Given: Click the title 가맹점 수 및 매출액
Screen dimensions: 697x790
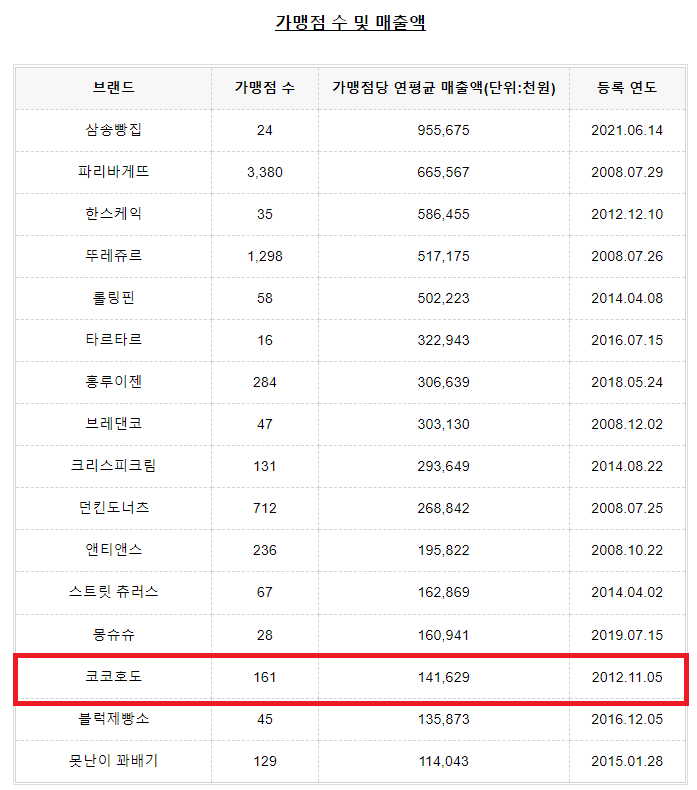Looking at the screenshot, I should pos(350,22).
